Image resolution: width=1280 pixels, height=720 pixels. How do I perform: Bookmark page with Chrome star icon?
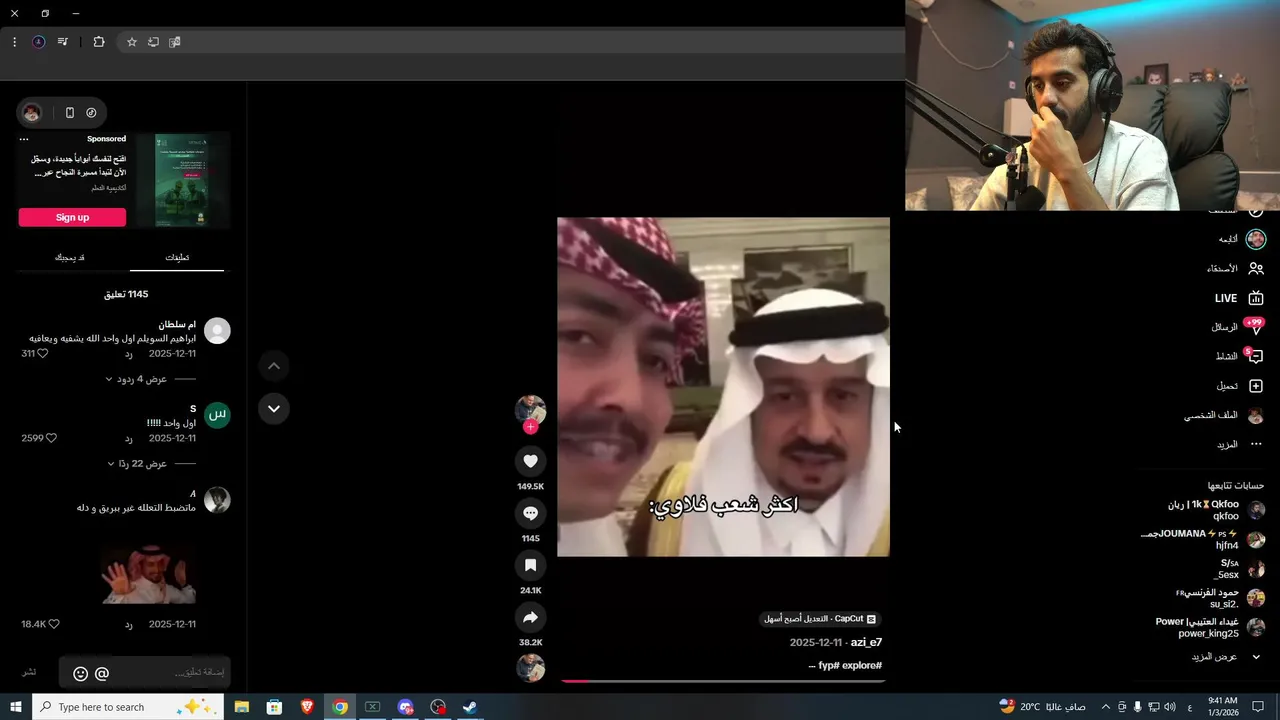coord(131,42)
